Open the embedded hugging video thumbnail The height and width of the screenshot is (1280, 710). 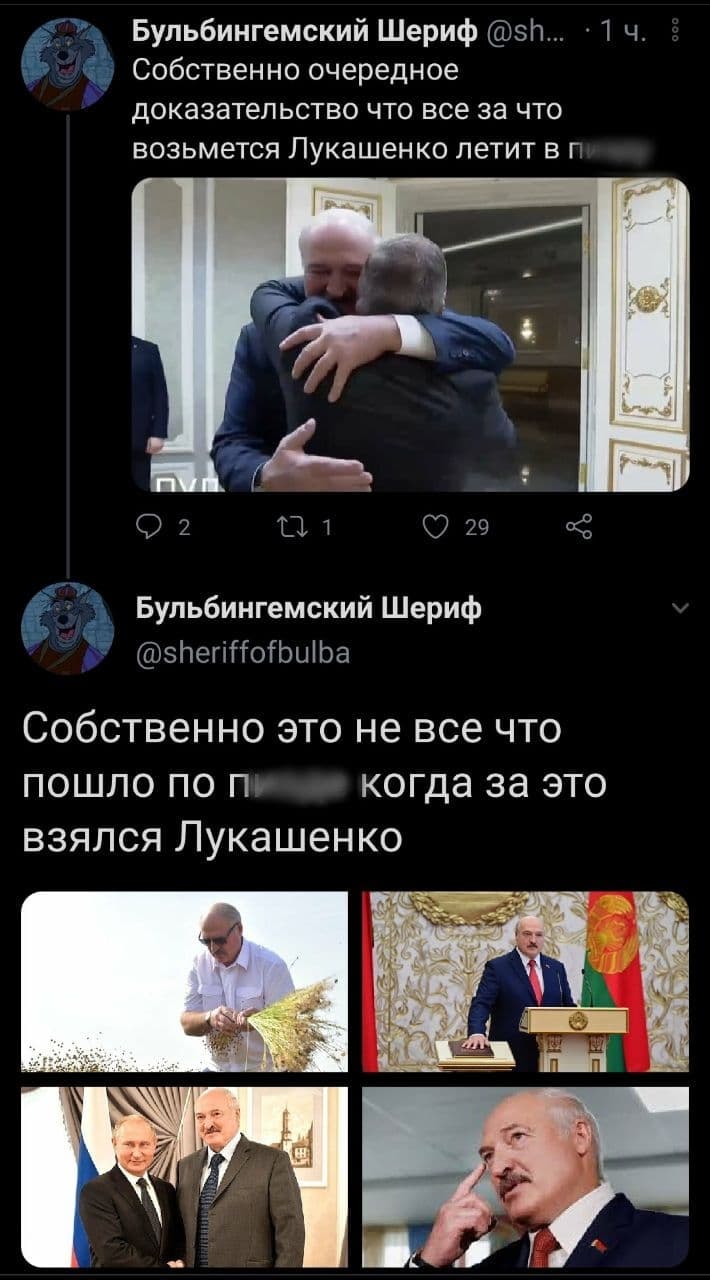(410, 335)
